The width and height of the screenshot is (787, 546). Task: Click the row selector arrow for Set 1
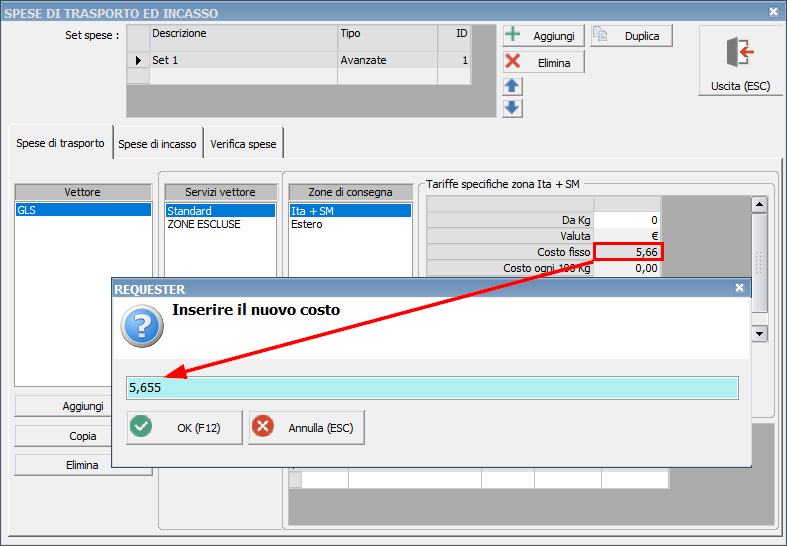[139, 60]
